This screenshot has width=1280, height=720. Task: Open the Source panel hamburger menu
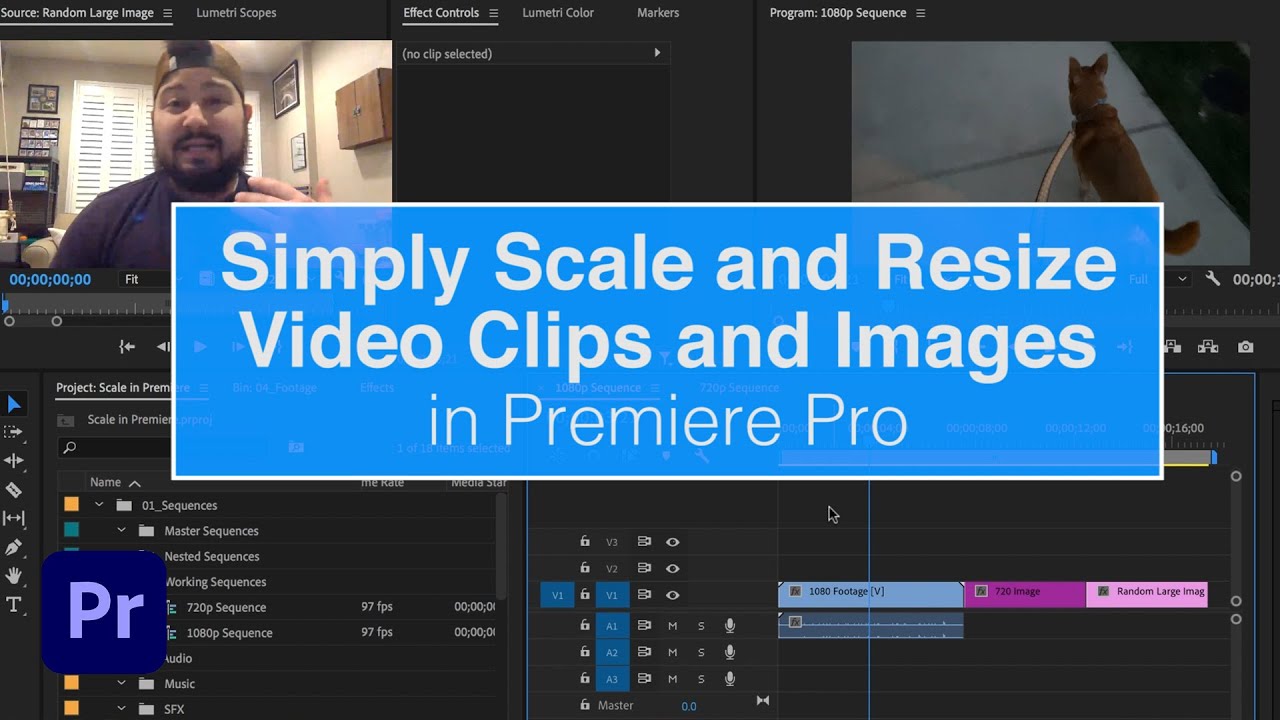167,13
